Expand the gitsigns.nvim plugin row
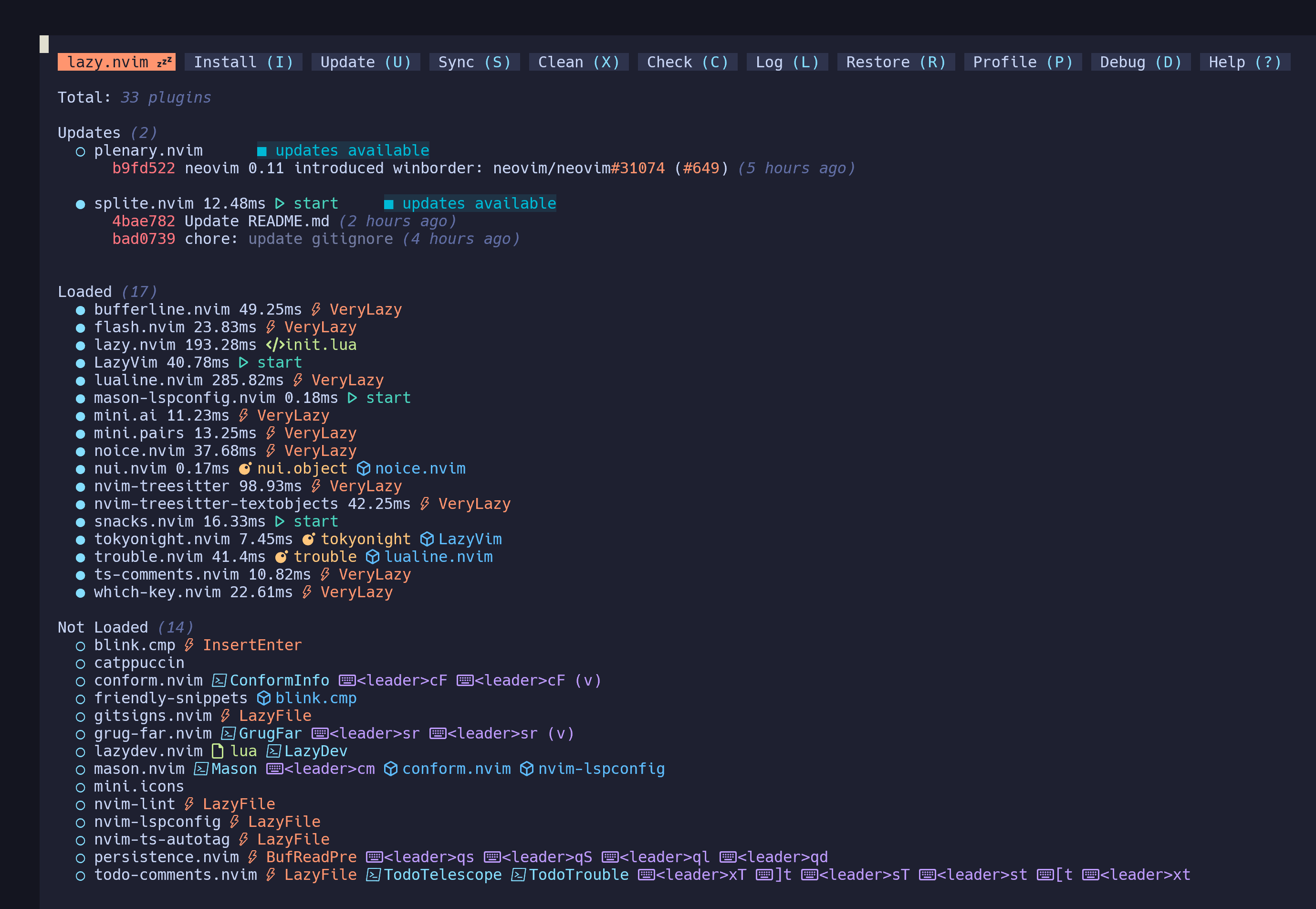Image resolution: width=1316 pixels, height=909 pixels. pos(194,715)
